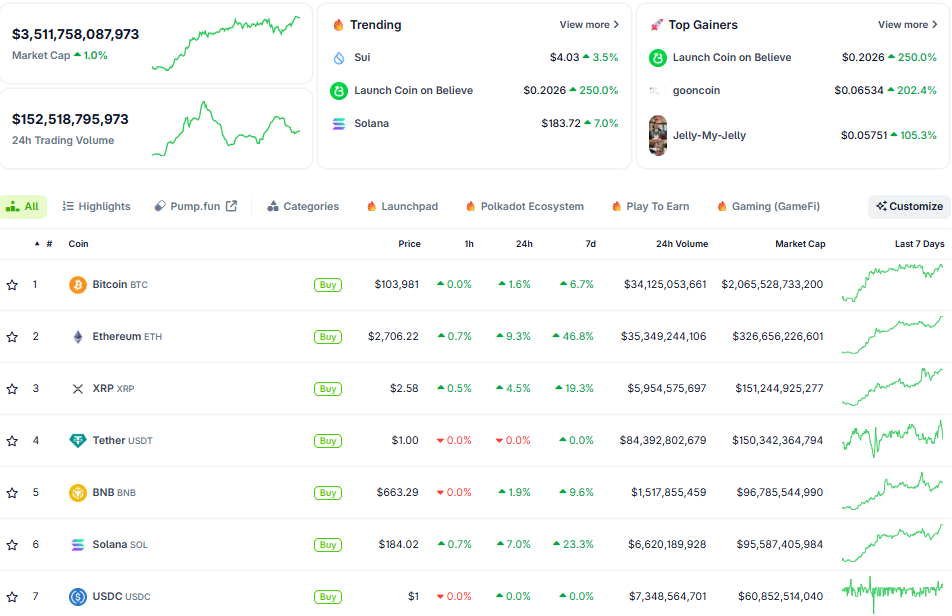Click the Buy button for XRP

[328, 389]
